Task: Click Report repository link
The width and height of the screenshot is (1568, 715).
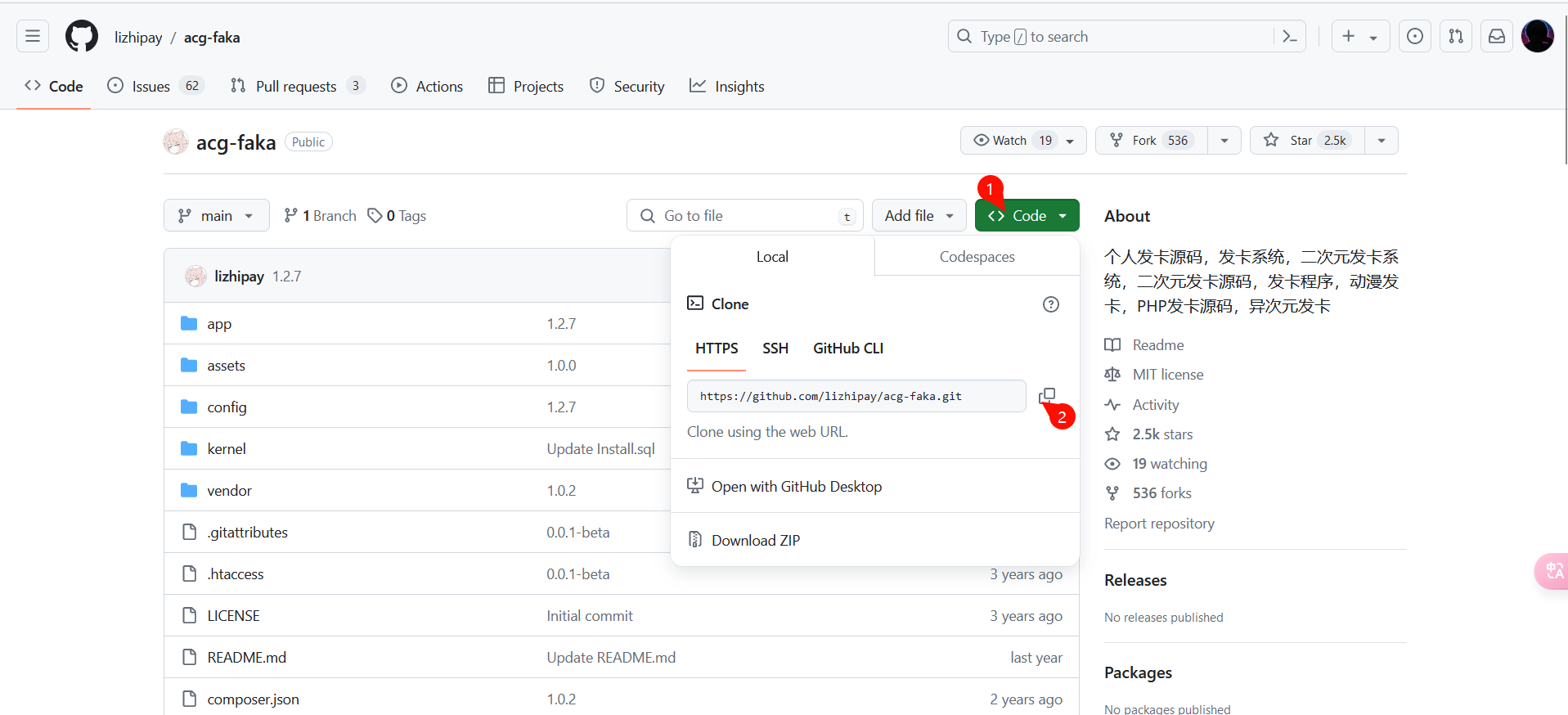Action: point(1159,524)
